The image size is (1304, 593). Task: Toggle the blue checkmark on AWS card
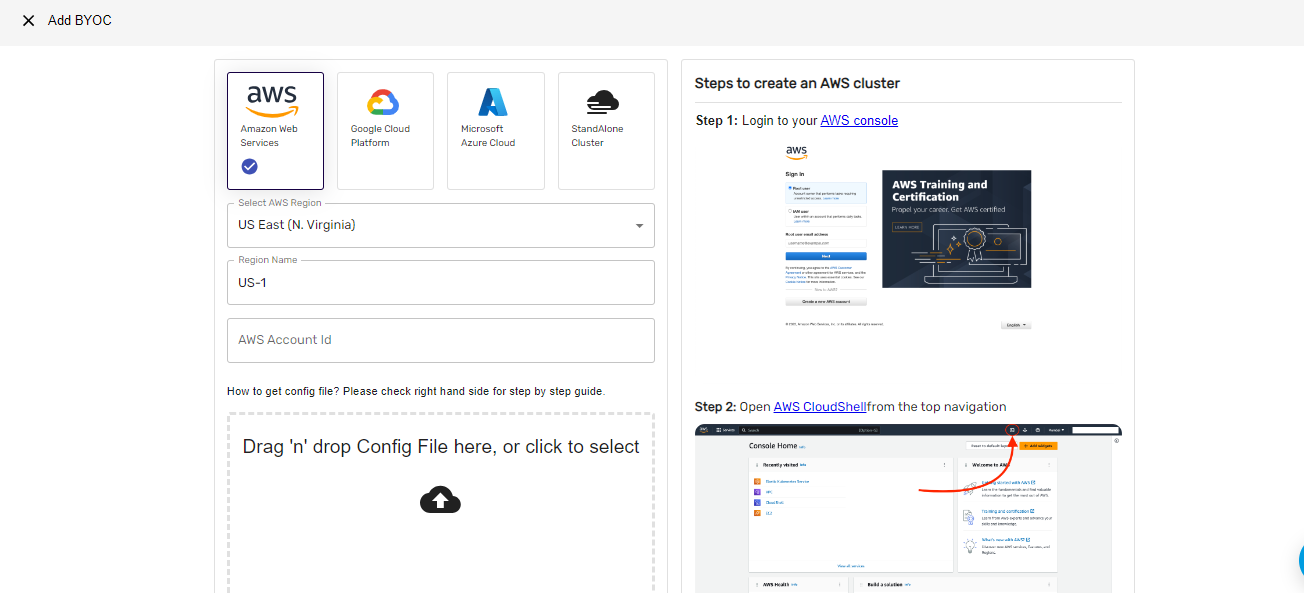pyautogui.click(x=250, y=167)
